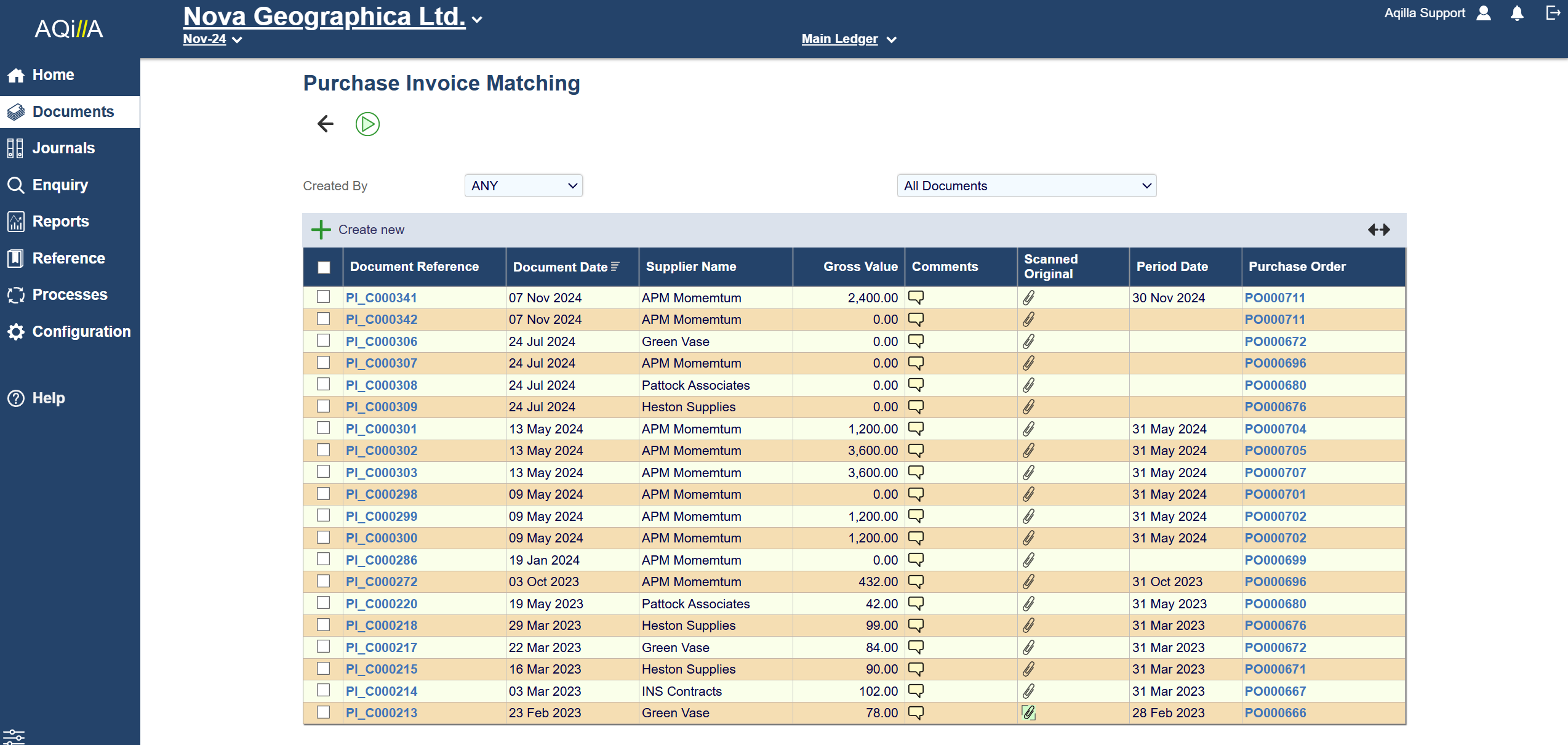
Task: Open document link PI_C000302
Action: click(381, 451)
